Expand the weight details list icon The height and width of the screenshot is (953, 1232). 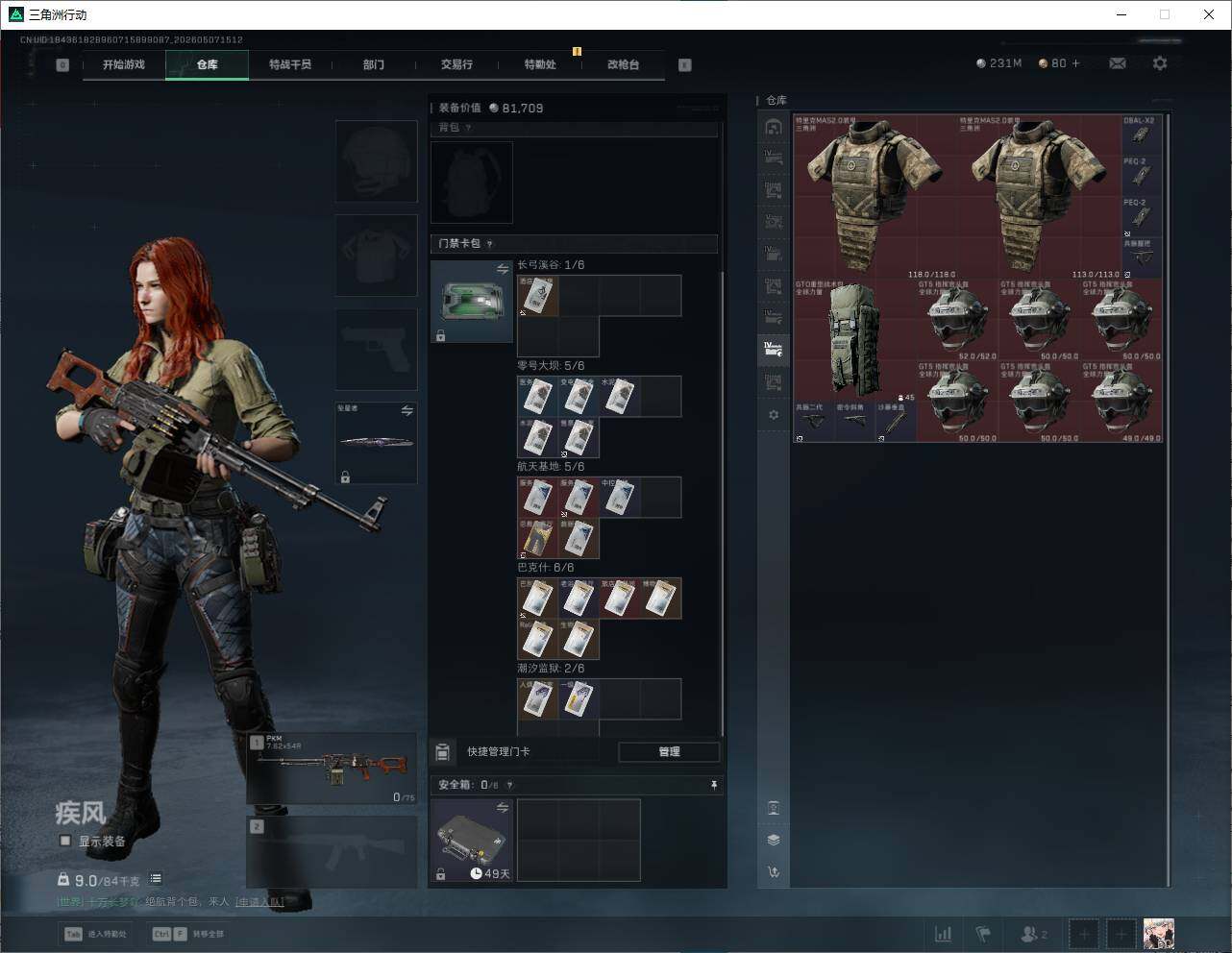click(x=156, y=879)
